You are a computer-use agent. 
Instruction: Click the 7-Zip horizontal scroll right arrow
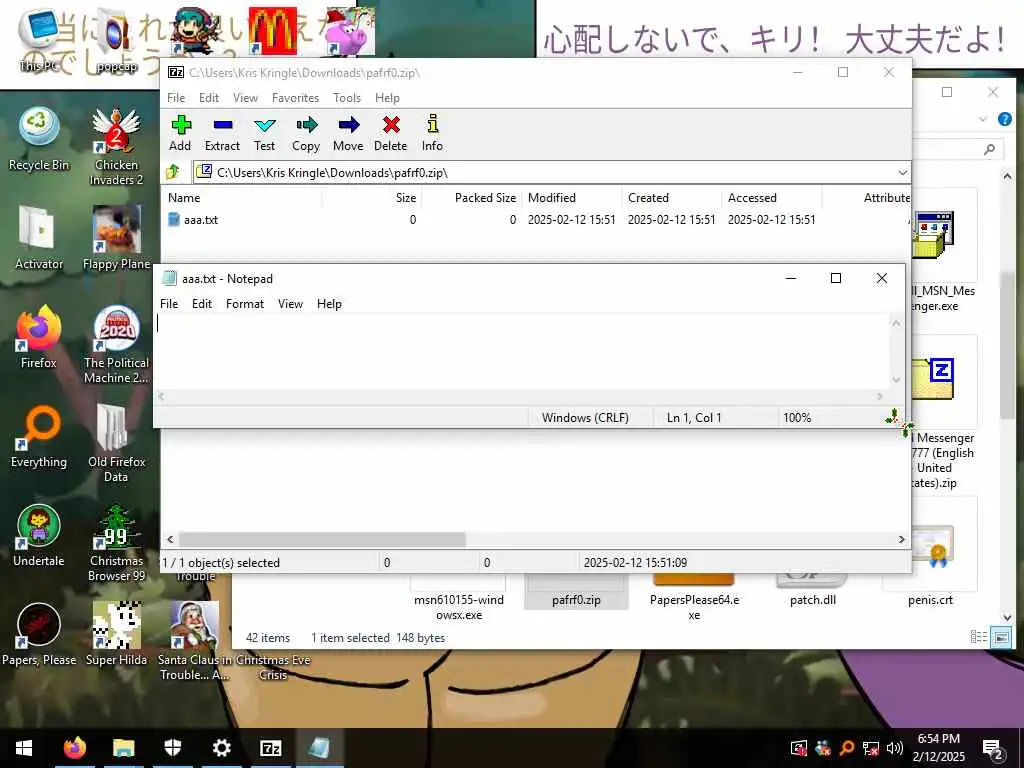(901, 539)
